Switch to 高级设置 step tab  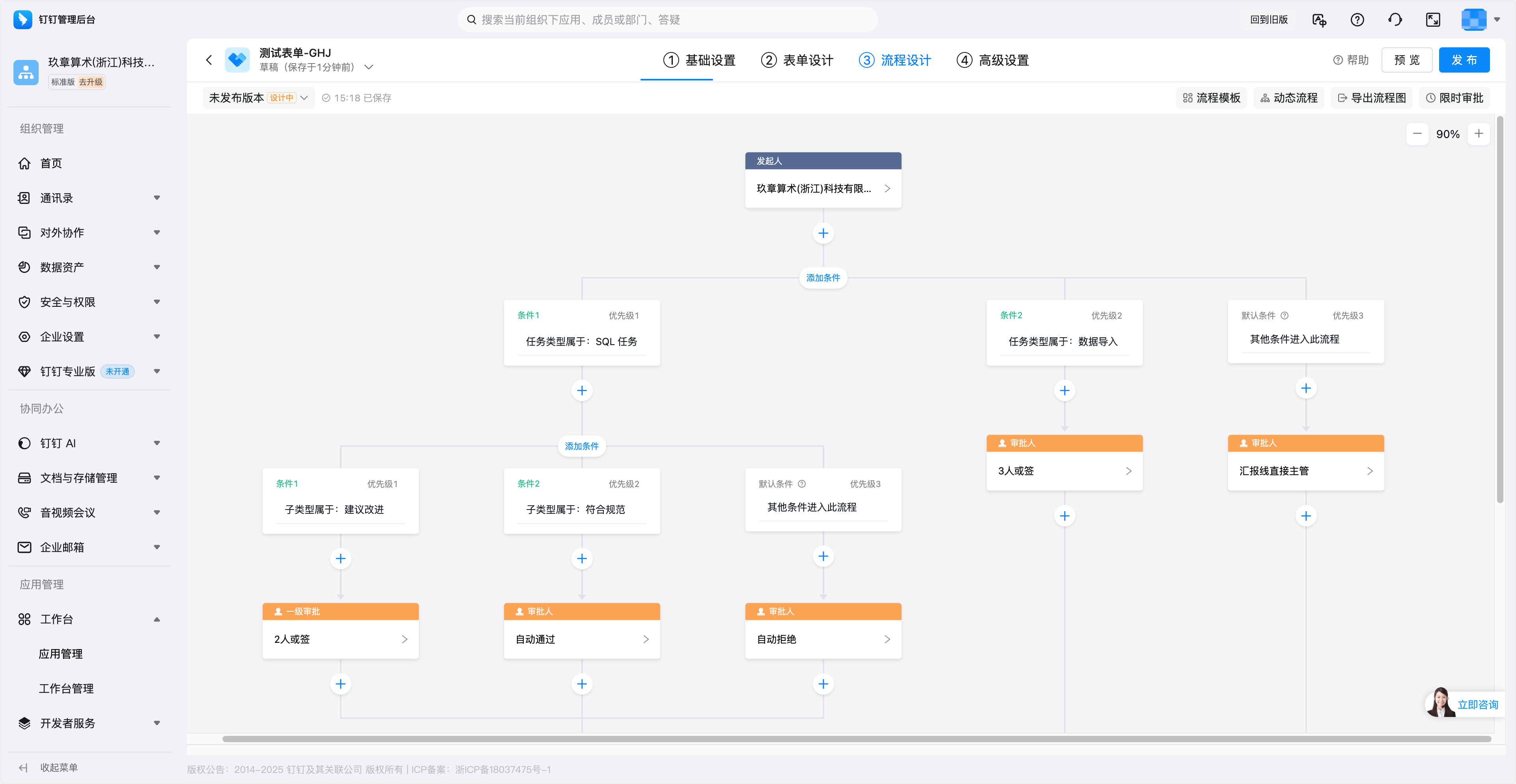click(992, 60)
